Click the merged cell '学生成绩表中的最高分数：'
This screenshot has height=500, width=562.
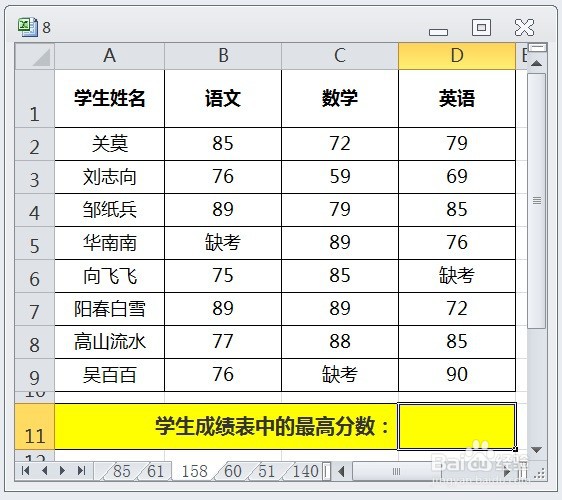(226, 427)
